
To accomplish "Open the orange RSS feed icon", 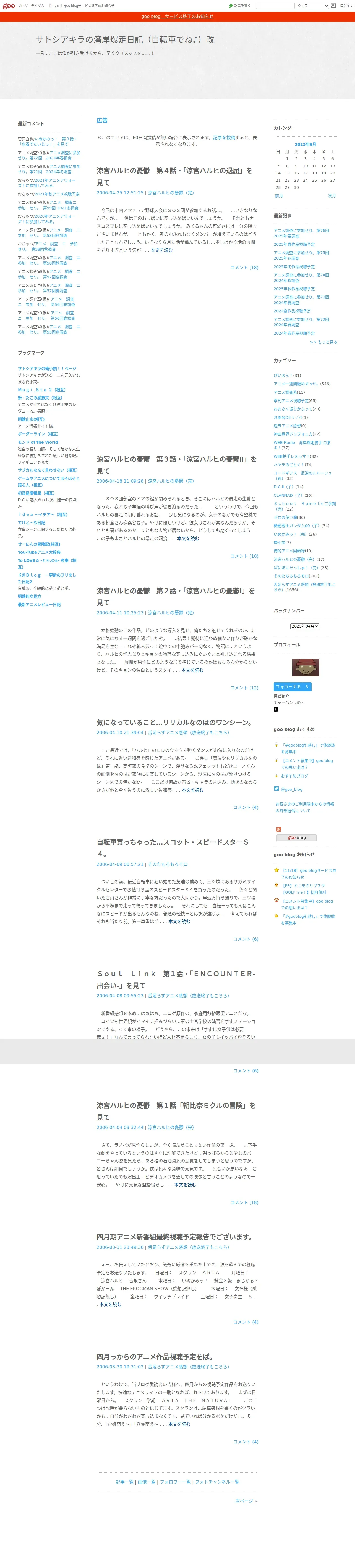I will click(x=279, y=829).
